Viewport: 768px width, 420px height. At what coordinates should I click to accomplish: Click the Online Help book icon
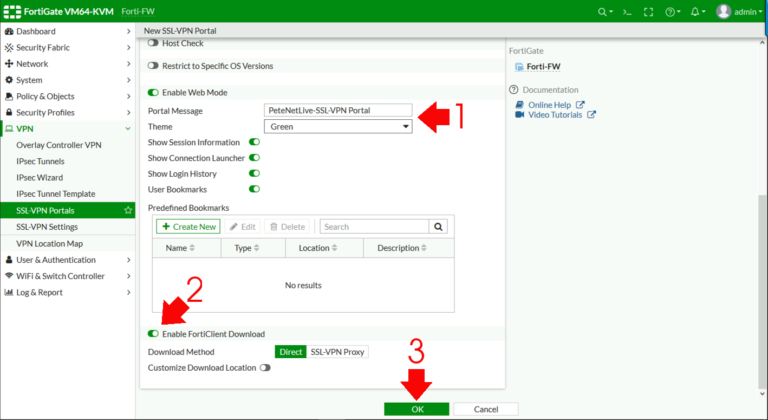(520, 104)
